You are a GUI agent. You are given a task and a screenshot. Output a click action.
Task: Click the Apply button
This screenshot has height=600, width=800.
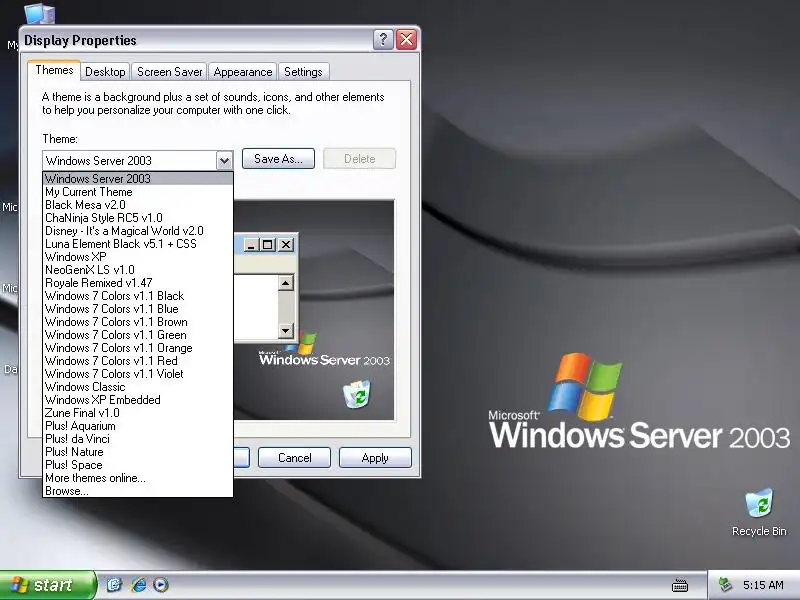(375, 458)
